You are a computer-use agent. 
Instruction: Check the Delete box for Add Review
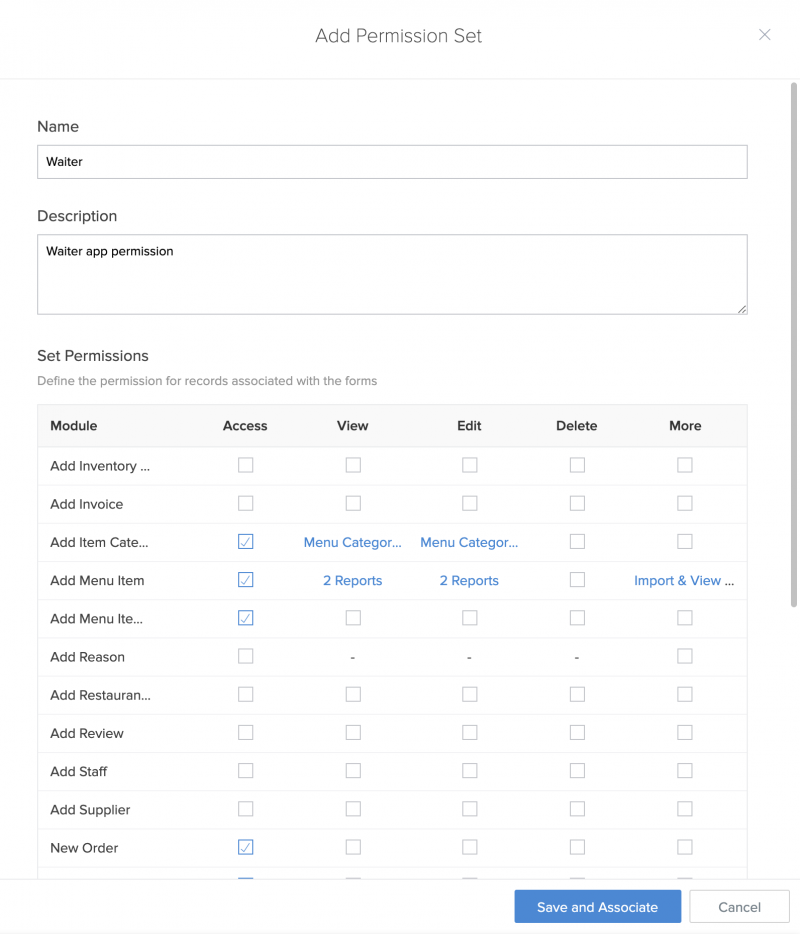[x=577, y=733]
